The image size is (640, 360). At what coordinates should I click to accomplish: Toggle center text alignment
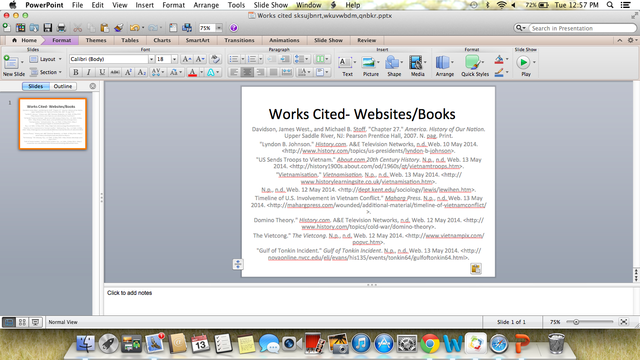tap(247, 72)
